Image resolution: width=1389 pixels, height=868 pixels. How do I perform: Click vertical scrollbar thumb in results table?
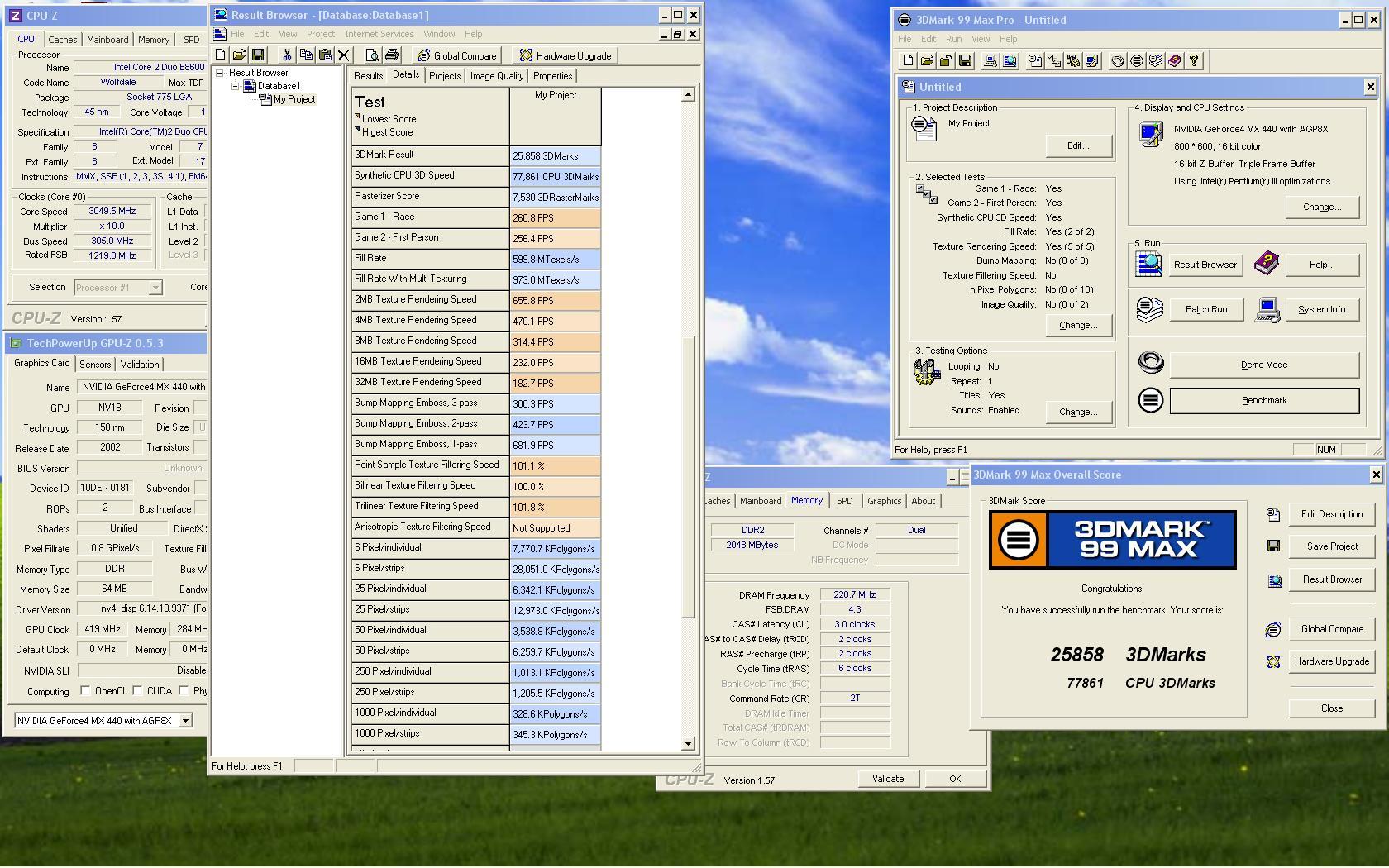688,477
